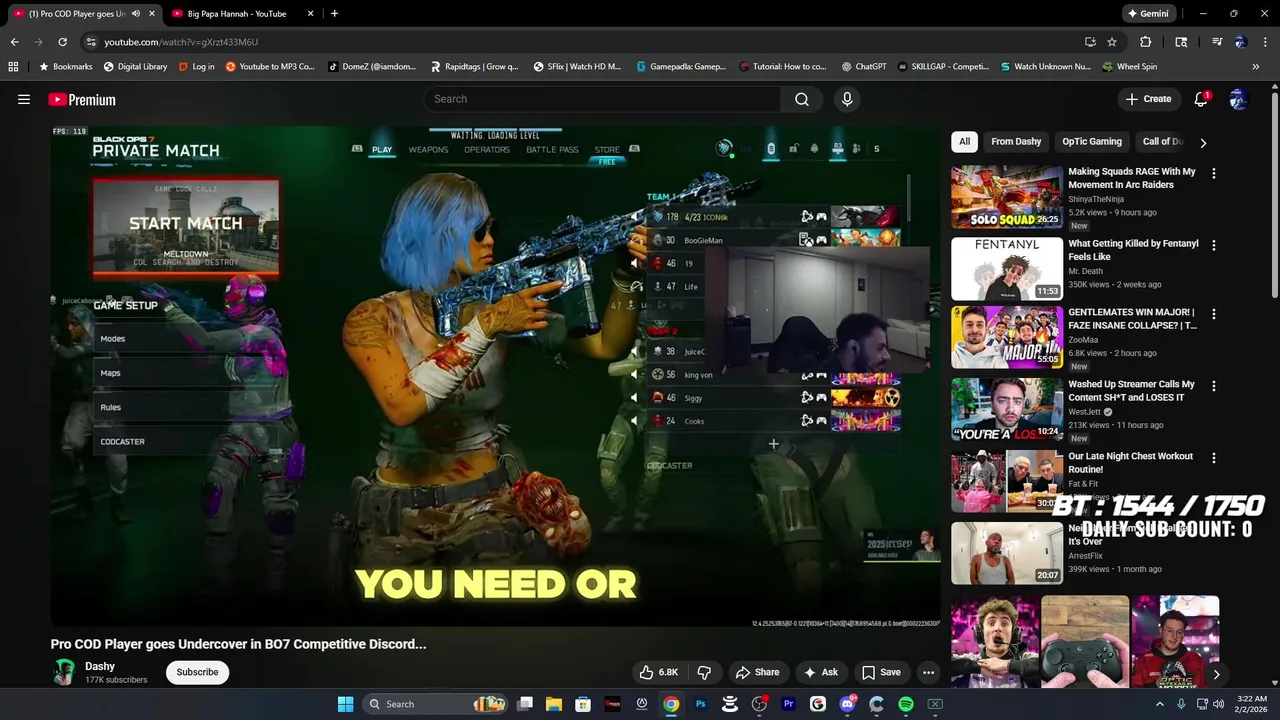Open File Explorer from taskbar
The height and width of the screenshot is (720, 1280).
tap(554, 704)
